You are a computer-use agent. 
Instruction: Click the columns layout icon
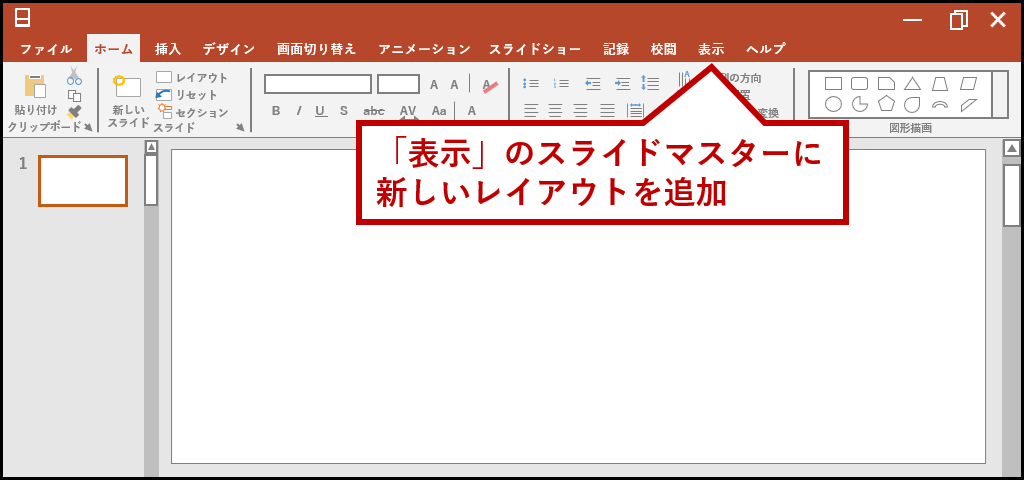click(635, 110)
